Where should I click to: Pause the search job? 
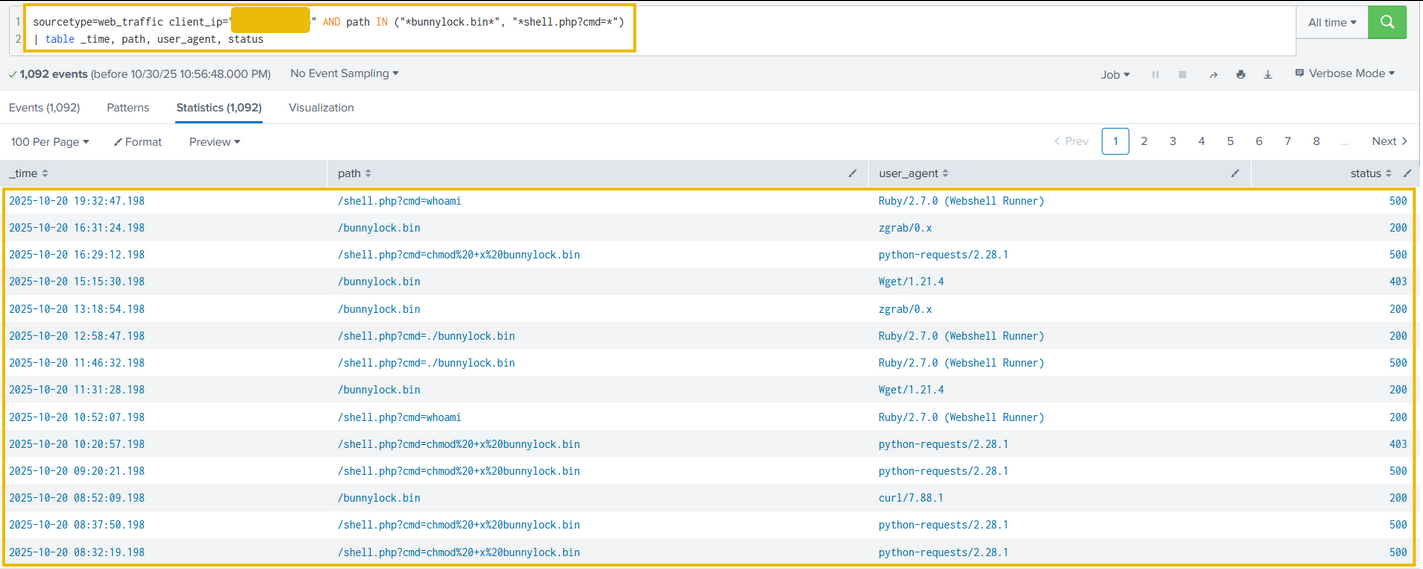pyautogui.click(x=1155, y=74)
